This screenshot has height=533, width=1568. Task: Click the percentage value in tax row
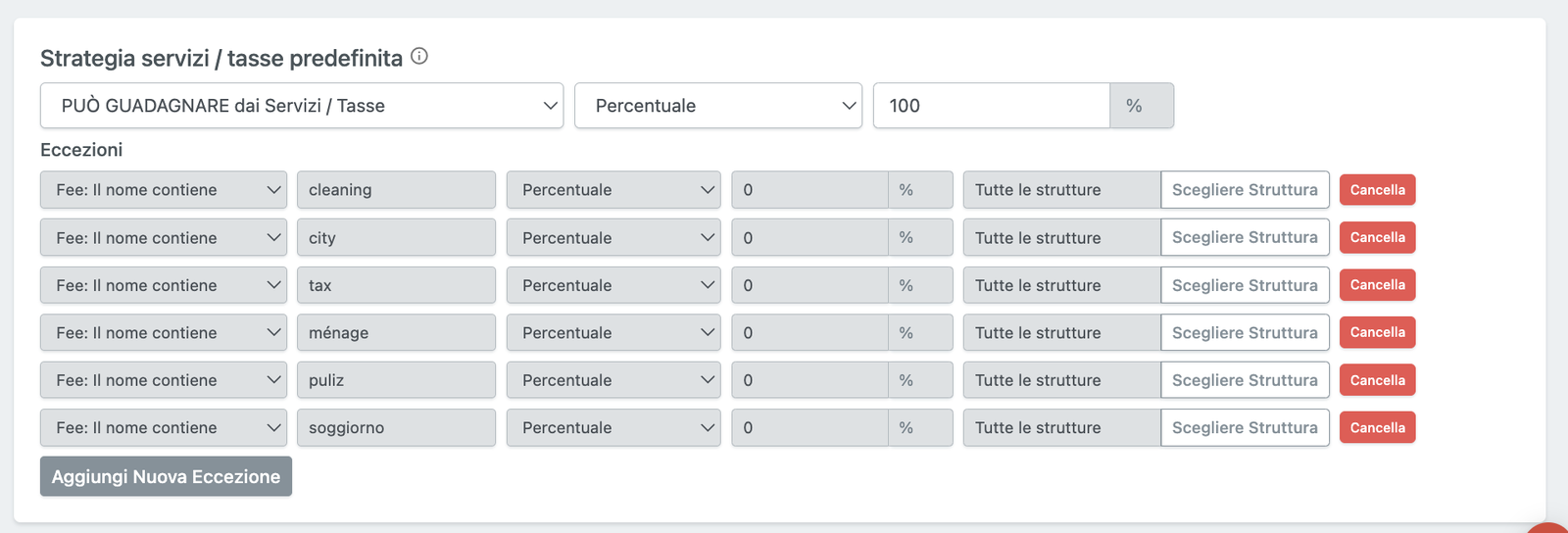[809, 286]
